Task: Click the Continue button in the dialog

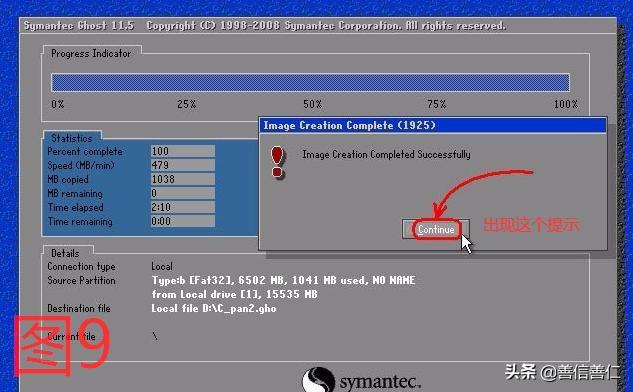Action: coord(436,229)
